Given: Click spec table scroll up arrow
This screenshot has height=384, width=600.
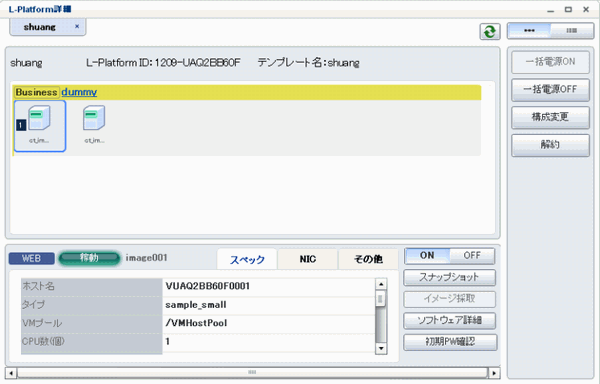Looking at the screenshot, I should coord(381,284).
